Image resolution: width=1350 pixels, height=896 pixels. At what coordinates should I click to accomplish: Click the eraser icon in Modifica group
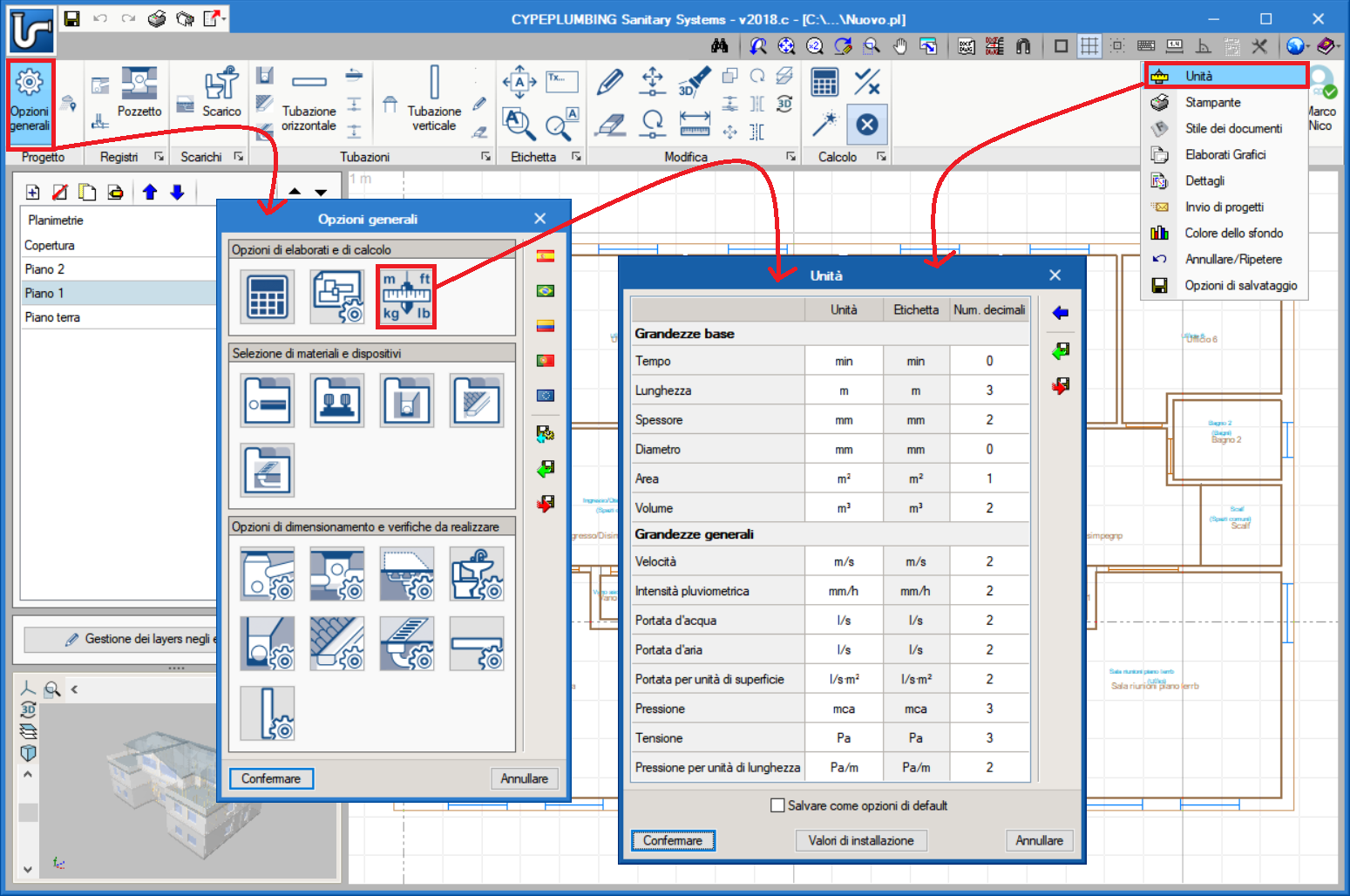click(610, 125)
